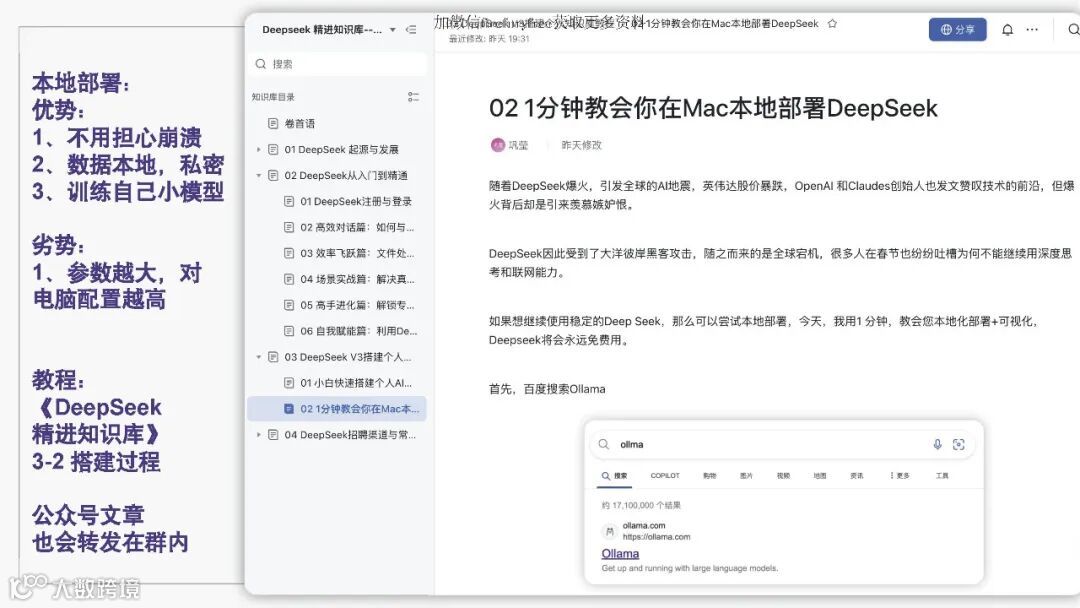Expand the 01 DeepSeek 起源与发展 section

click(258, 149)
